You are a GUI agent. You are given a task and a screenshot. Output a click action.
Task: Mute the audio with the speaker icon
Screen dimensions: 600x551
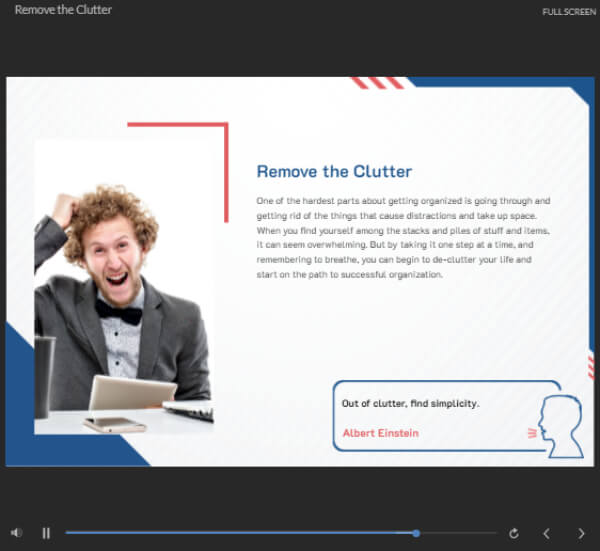(16, 533)
